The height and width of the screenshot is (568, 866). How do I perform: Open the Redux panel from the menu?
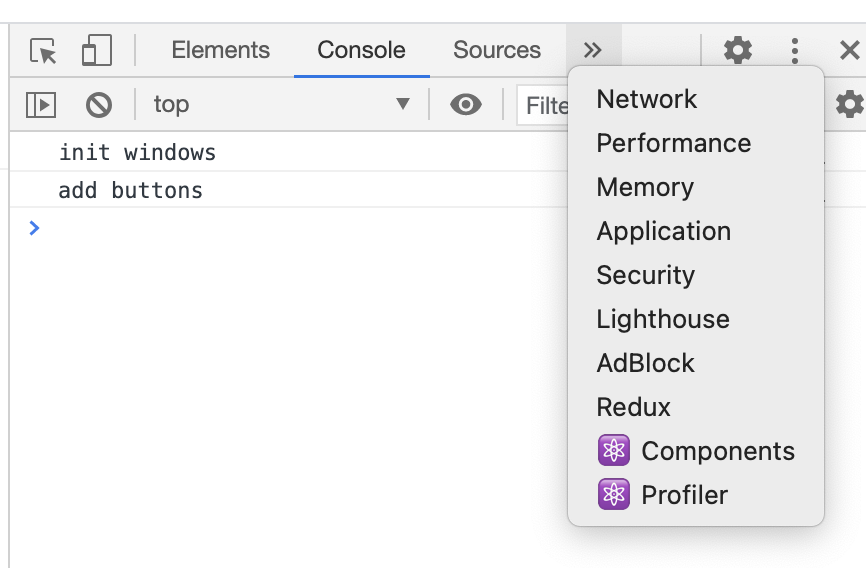click(634, 407)
